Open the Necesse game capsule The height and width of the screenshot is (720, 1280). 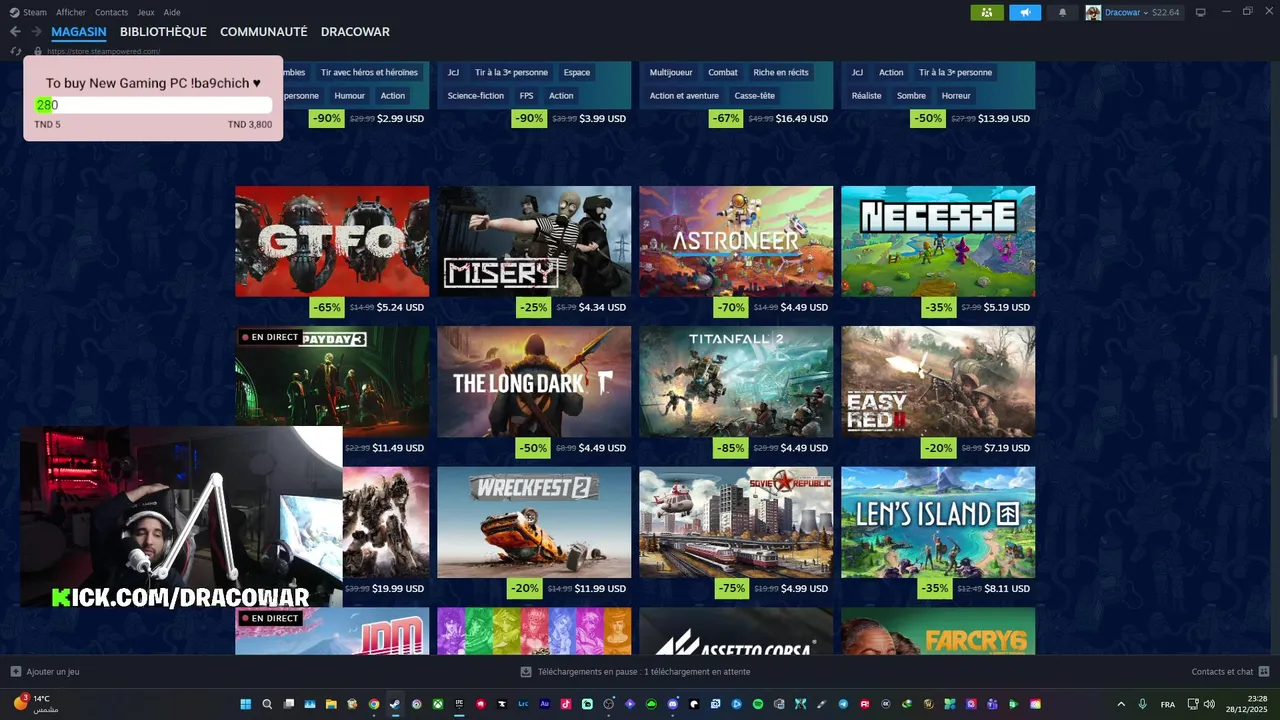(938, 241)
